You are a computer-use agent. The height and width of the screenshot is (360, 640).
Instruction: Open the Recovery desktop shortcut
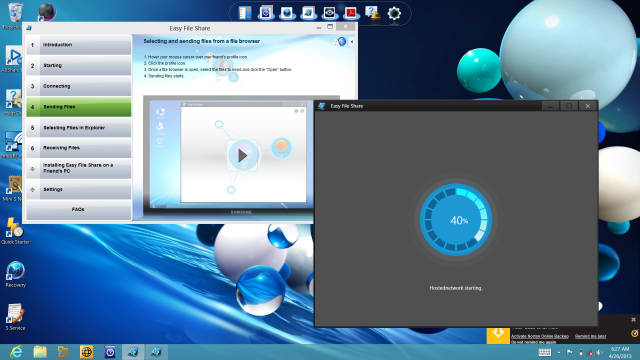pyautogui.click(x=16, y=274)
